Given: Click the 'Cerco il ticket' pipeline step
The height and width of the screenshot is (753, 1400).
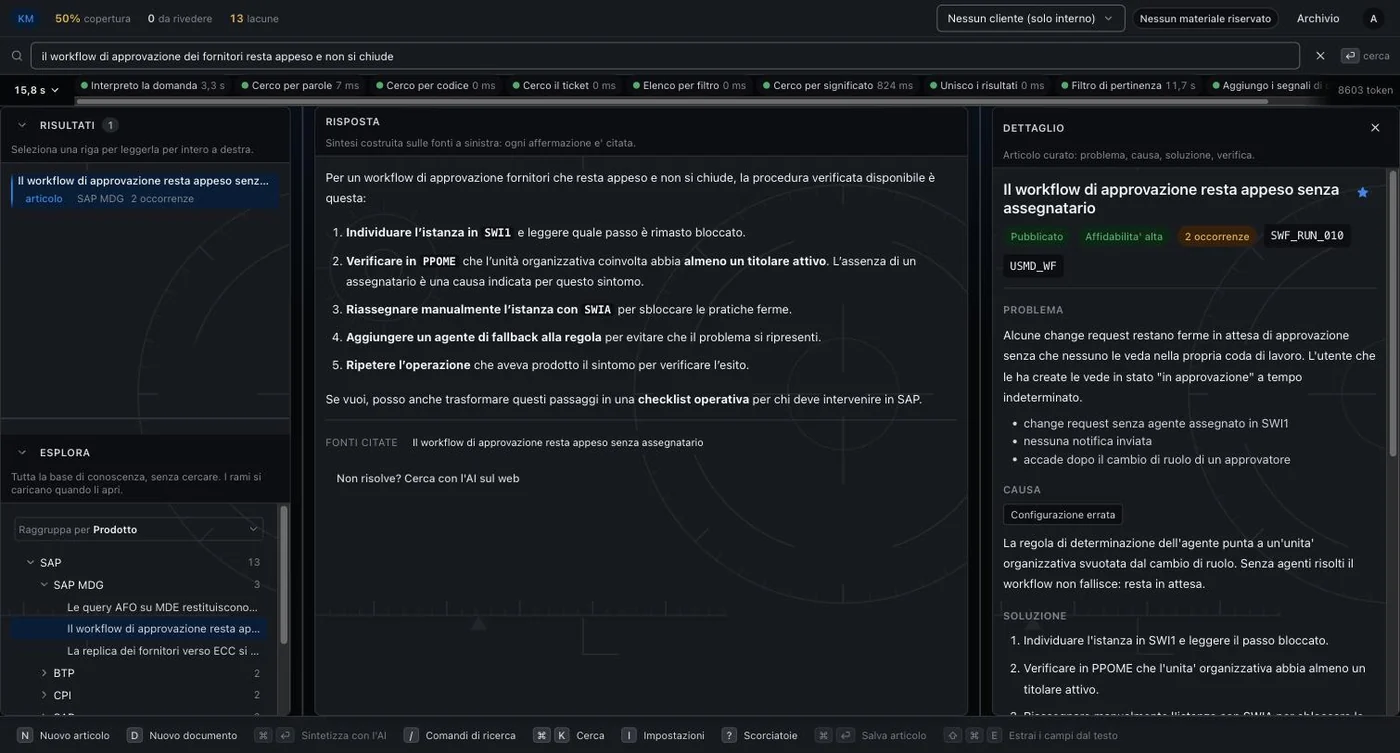Looking at the screenshot, I should (563, 85).
